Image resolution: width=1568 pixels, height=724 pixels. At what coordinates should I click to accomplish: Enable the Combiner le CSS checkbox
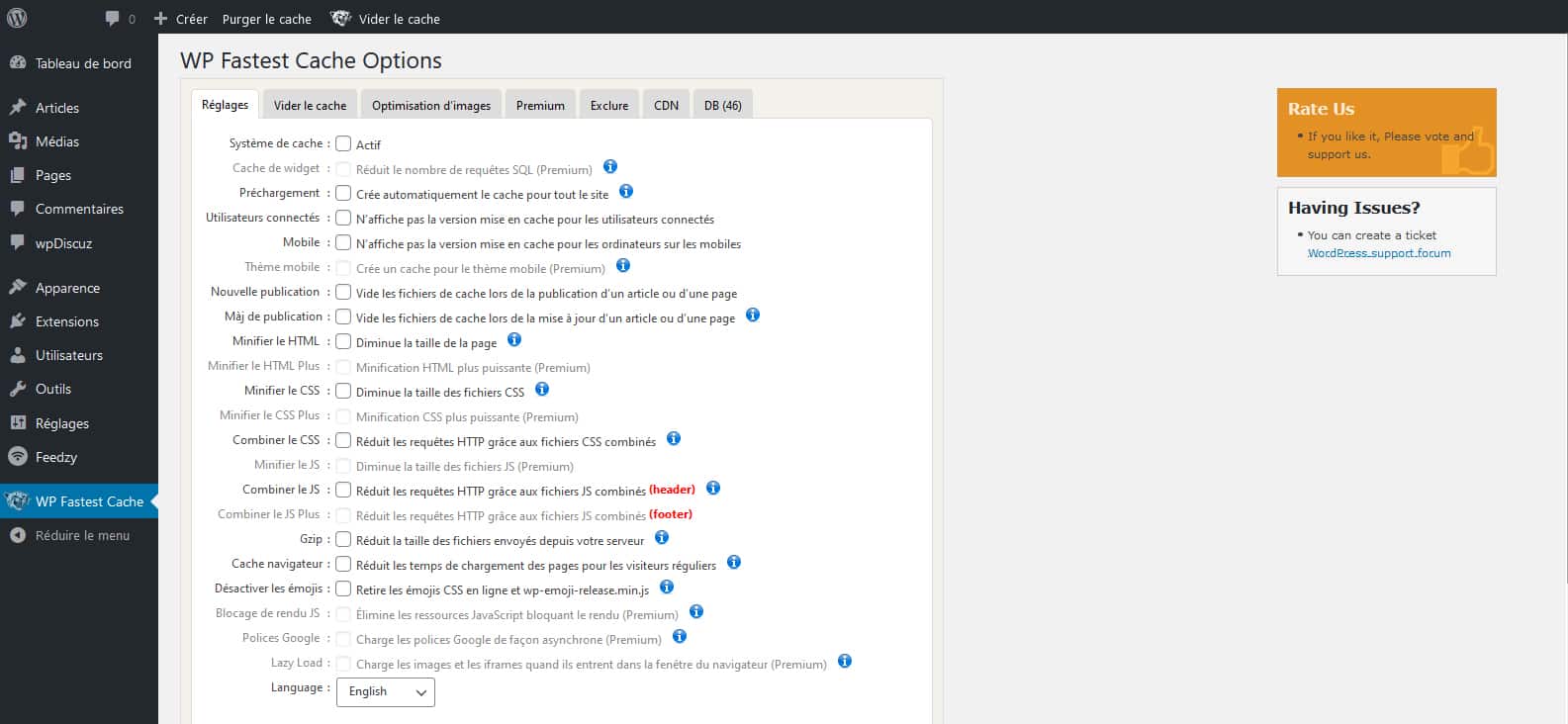[x=343, y=440]
